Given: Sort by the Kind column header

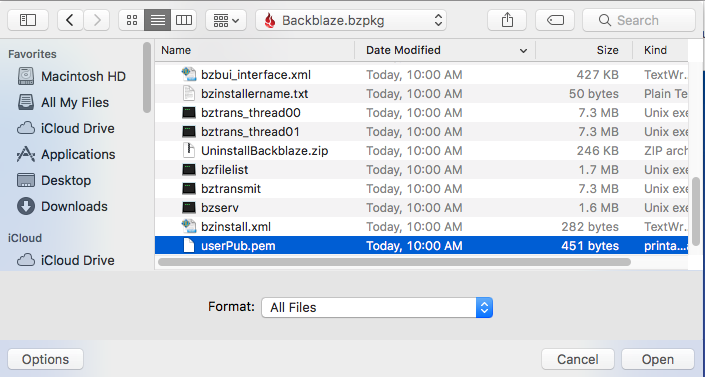Looking at the screenshot, I should click(x=660, y=50).
